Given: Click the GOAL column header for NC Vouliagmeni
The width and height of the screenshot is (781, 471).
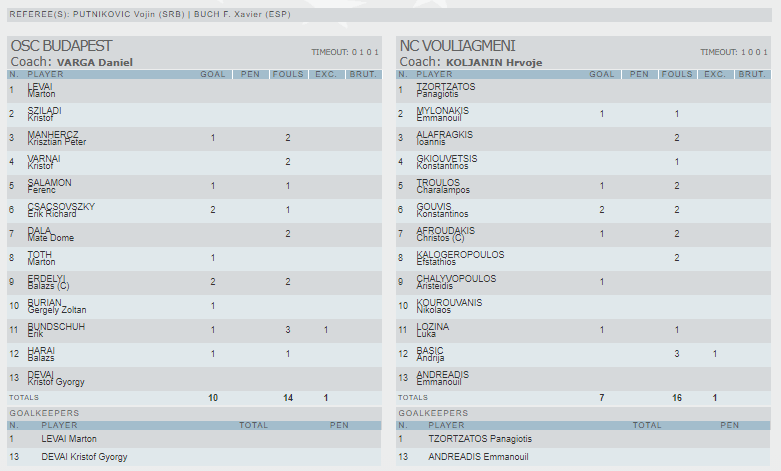Looking at the screenshot, I should (x=601, y=74).
